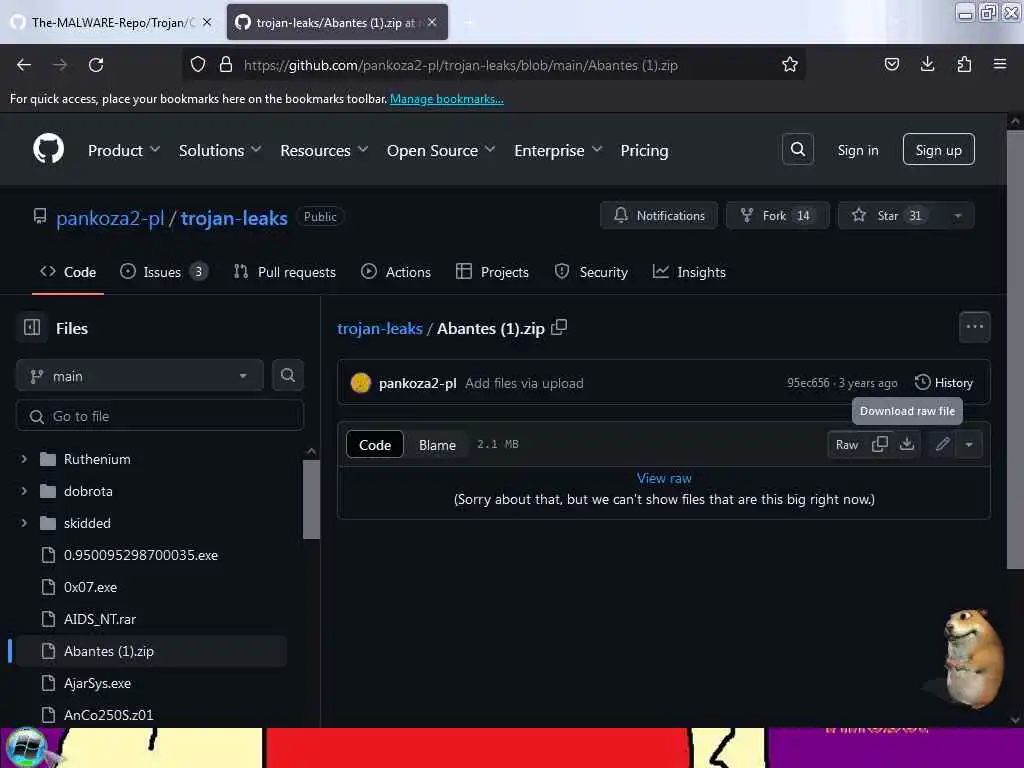
Task: Open the Pricing link
Action: pos(644,150)
